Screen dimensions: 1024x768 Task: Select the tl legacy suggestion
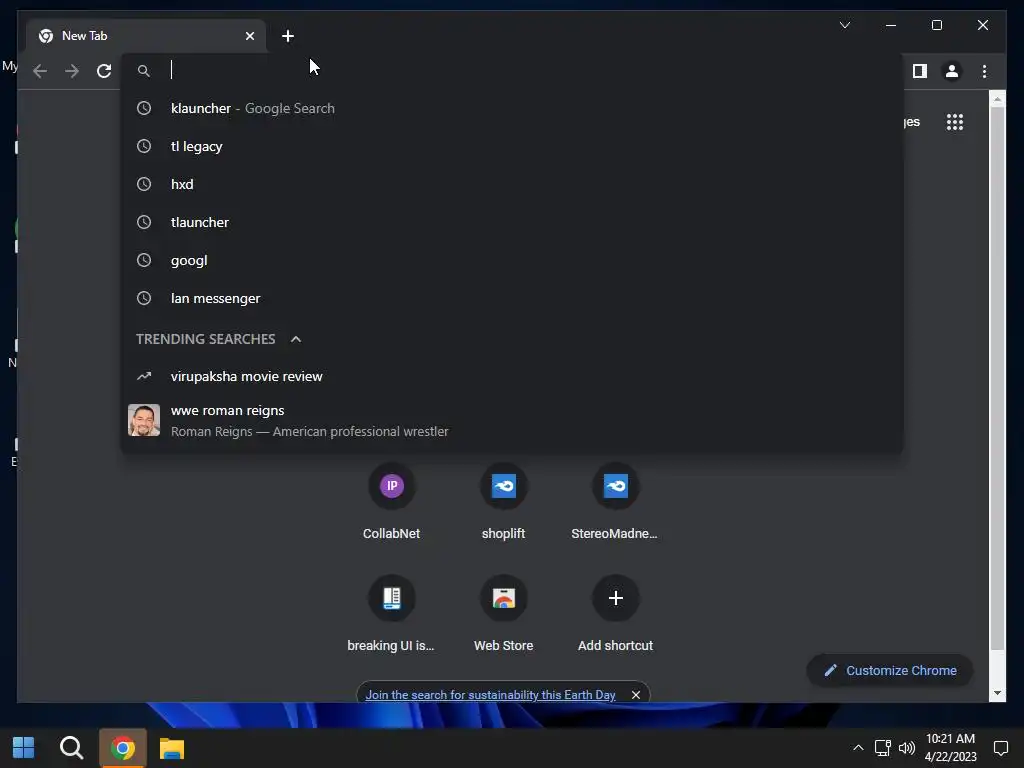pos(512,146)
